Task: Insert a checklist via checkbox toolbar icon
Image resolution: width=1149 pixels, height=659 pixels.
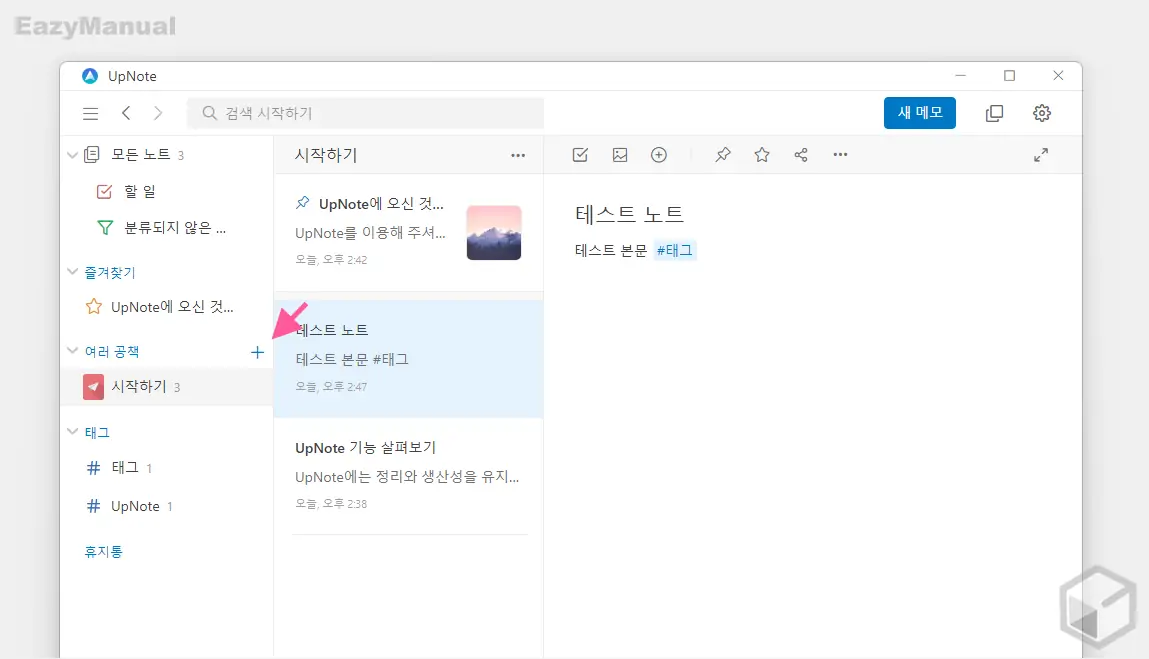Action: [x=580, y=155]
